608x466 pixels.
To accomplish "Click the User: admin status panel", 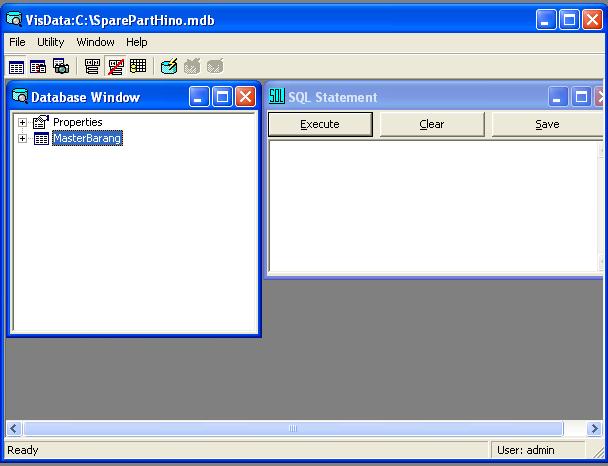I will (537, 450).
